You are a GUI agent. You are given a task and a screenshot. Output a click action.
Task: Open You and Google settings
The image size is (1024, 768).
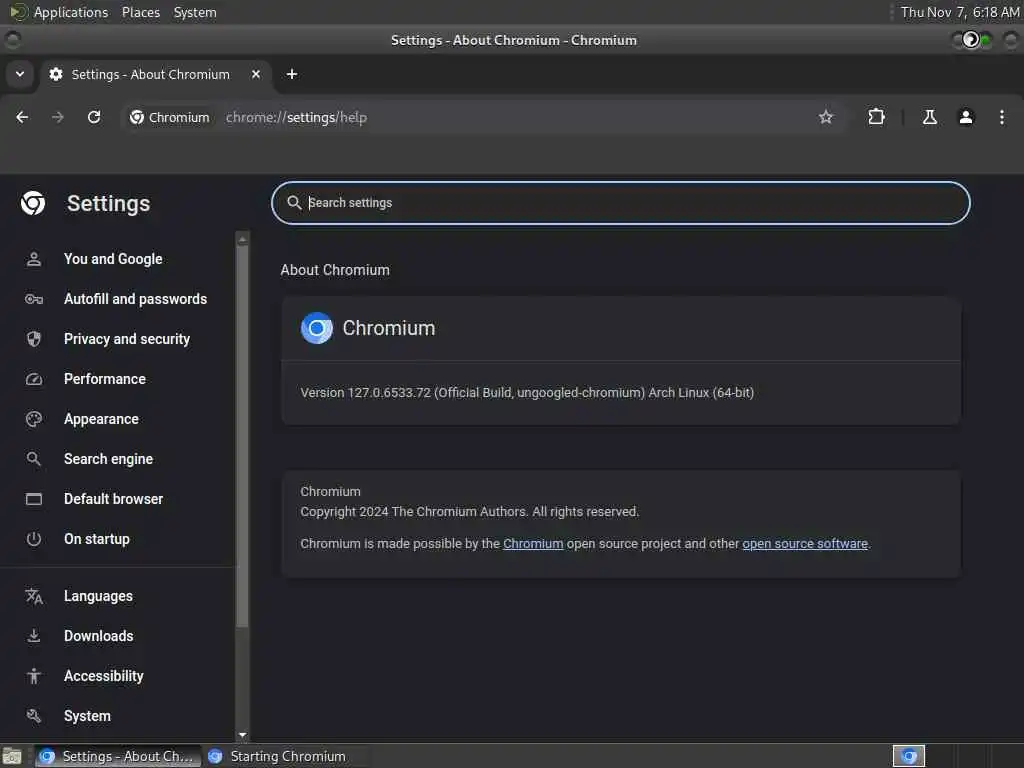pos(113,259)
